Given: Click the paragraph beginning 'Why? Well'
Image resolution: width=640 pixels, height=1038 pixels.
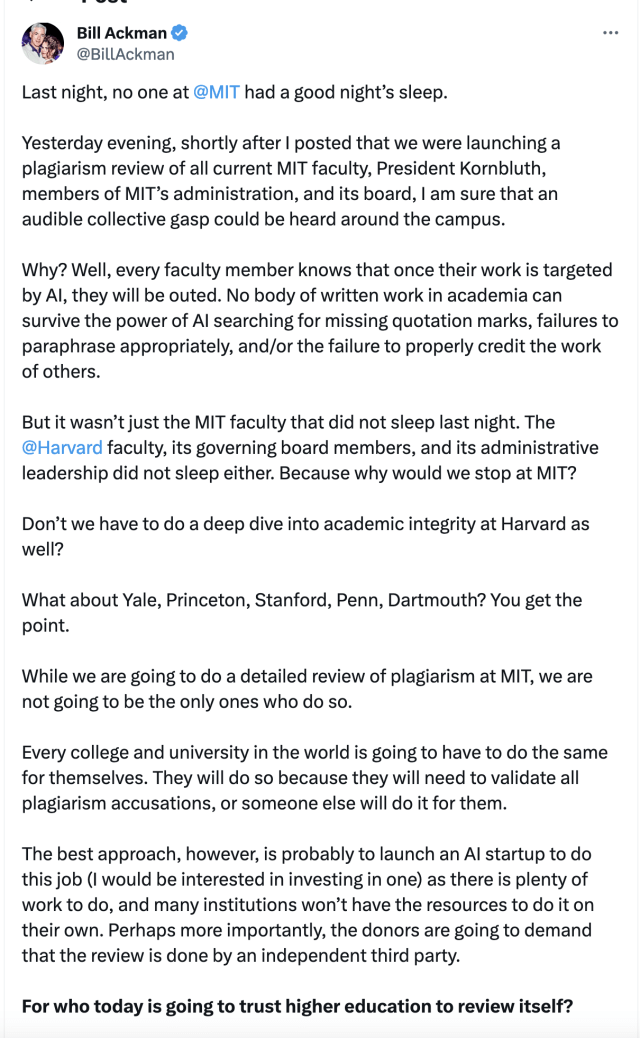Looking at the screenshot, I should [320, 320].
